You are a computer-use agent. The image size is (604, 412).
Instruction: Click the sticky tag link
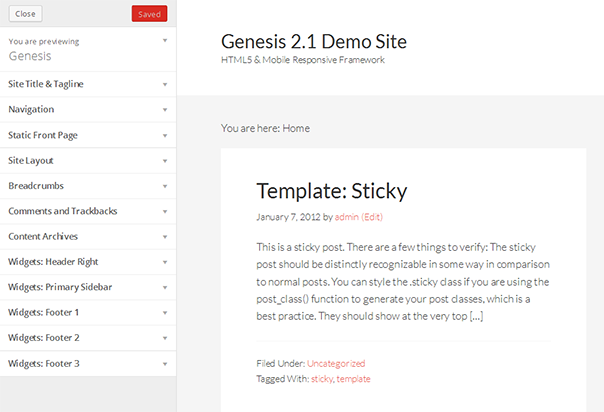[x=322, y=379]
